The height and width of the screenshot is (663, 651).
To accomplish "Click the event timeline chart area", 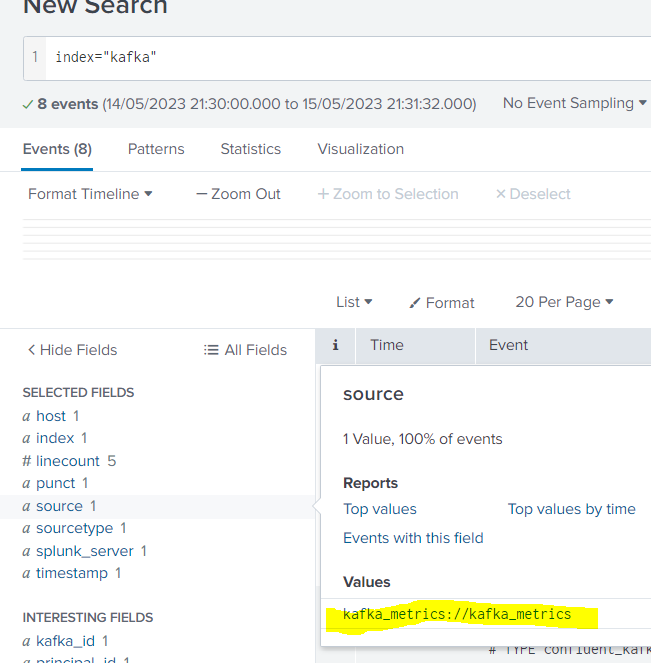I will [x=337, y=239].
